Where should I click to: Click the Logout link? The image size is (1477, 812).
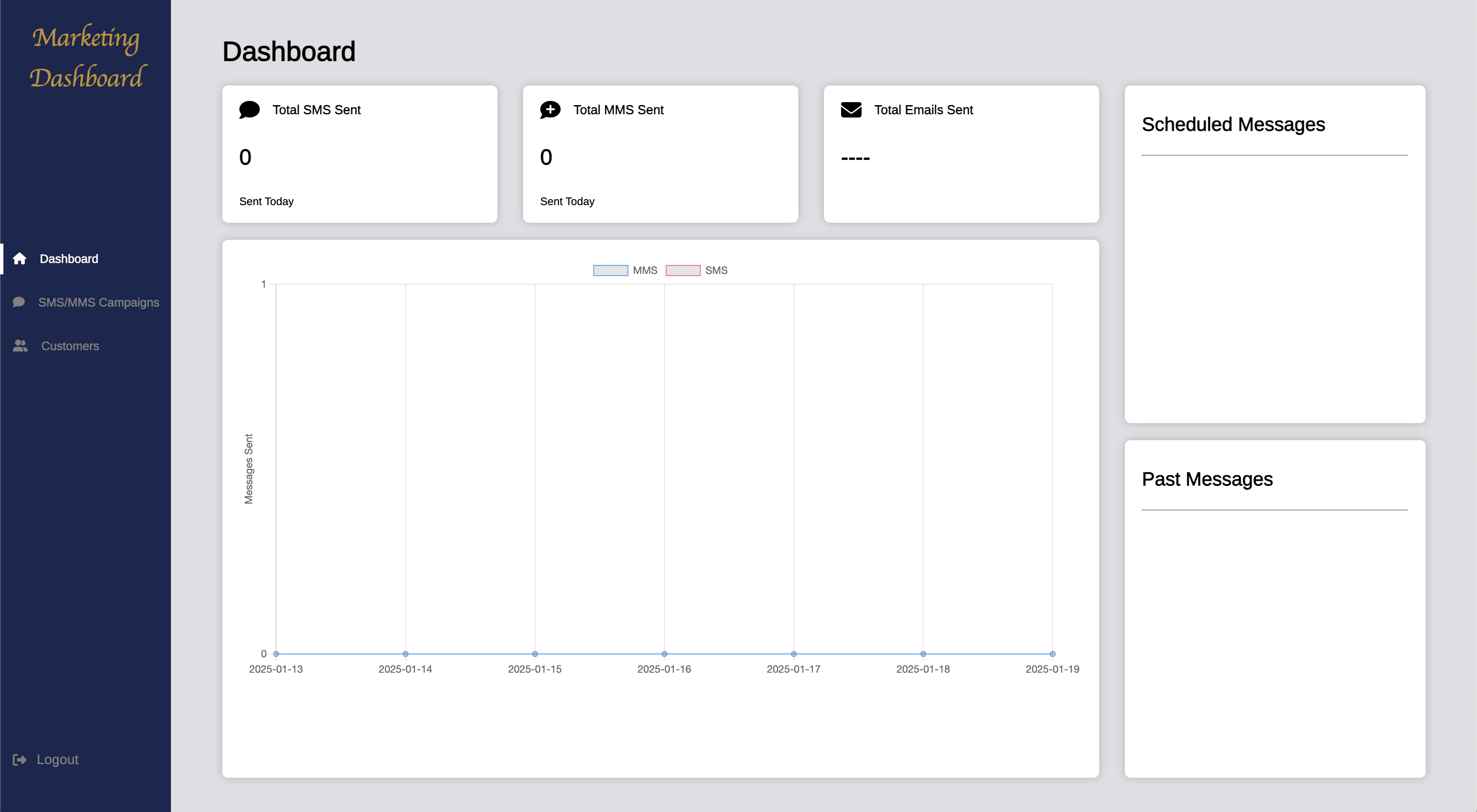(x=57, y=759)
